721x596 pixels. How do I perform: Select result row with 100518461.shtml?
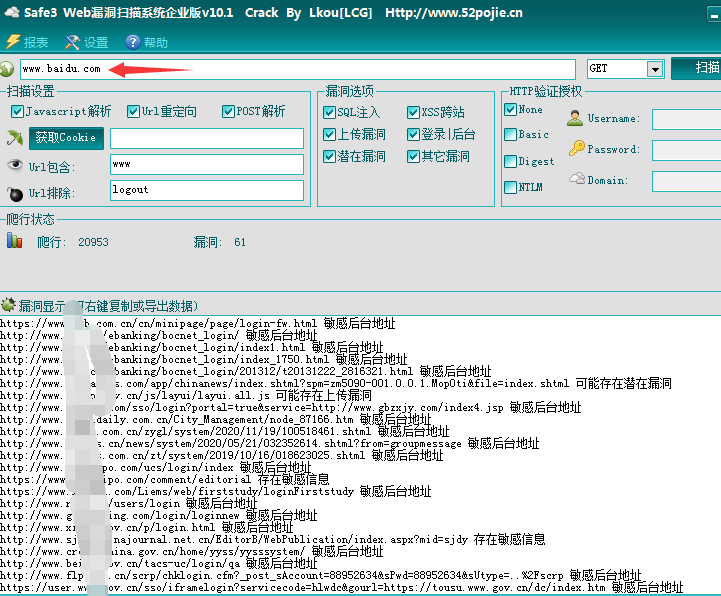point(225,431)
